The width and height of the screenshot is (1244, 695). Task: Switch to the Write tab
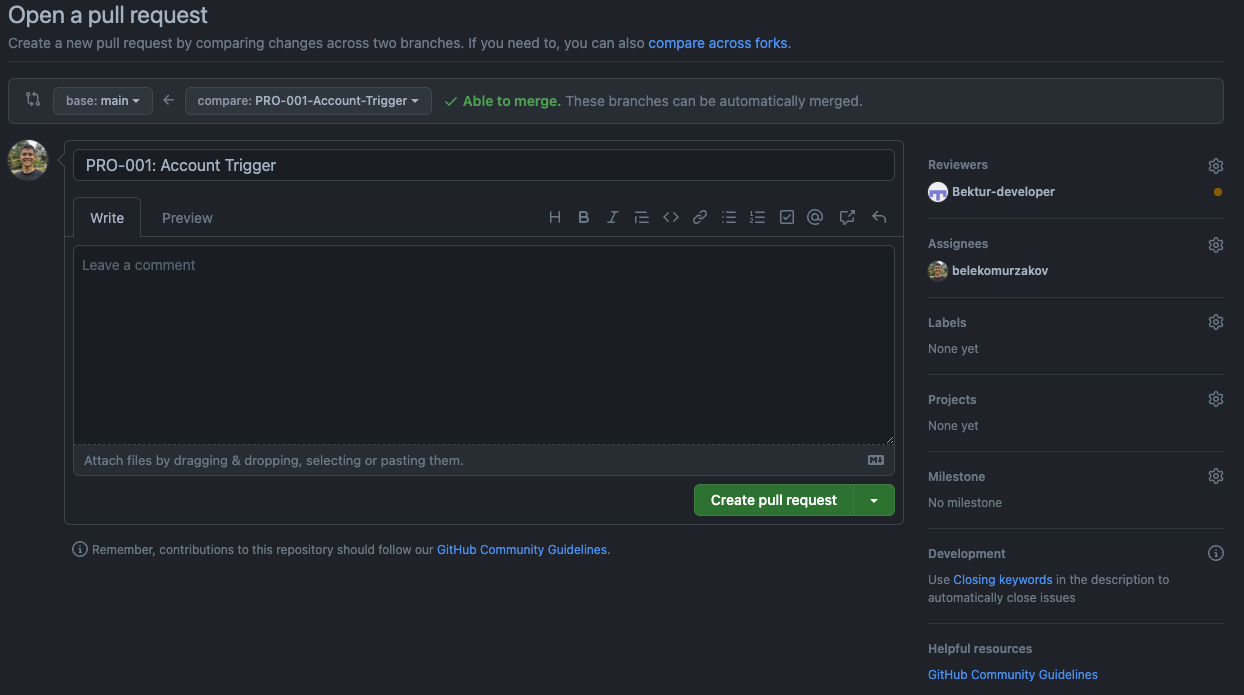(107, 218)
